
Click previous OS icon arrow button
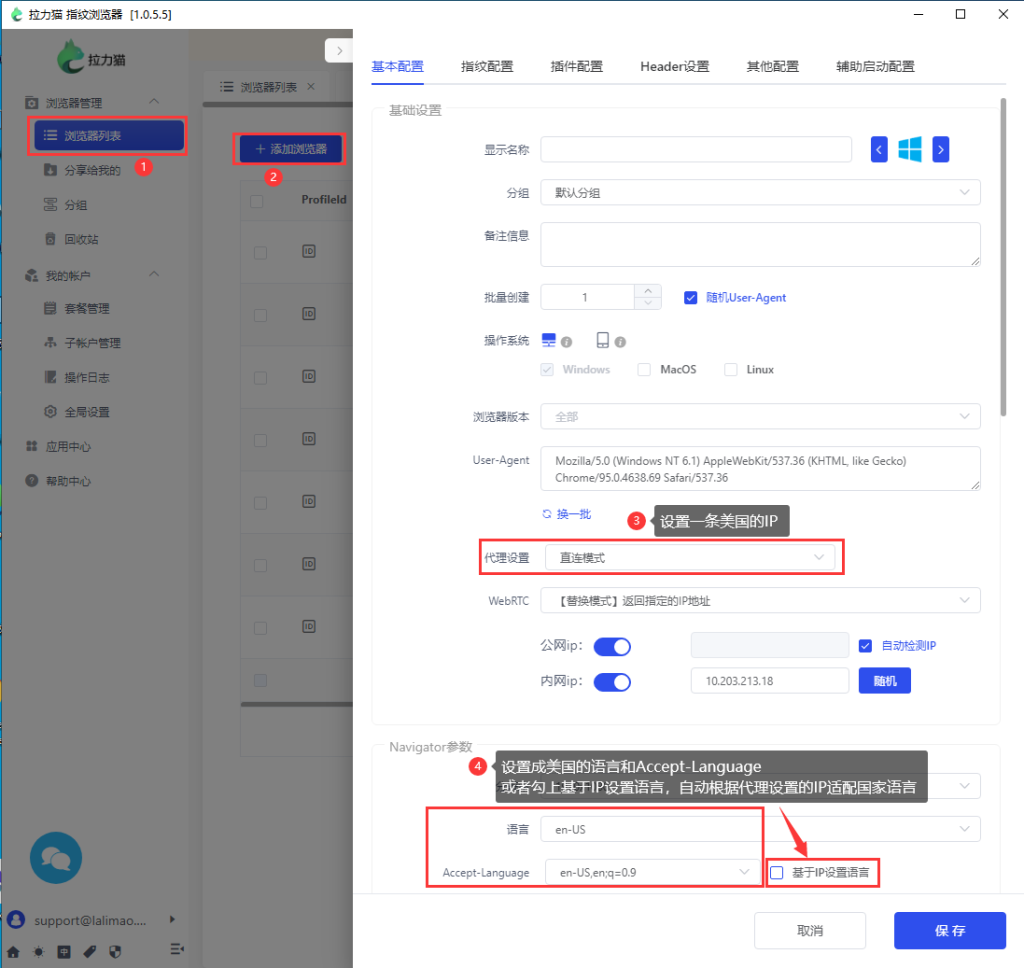coord(879,150)
